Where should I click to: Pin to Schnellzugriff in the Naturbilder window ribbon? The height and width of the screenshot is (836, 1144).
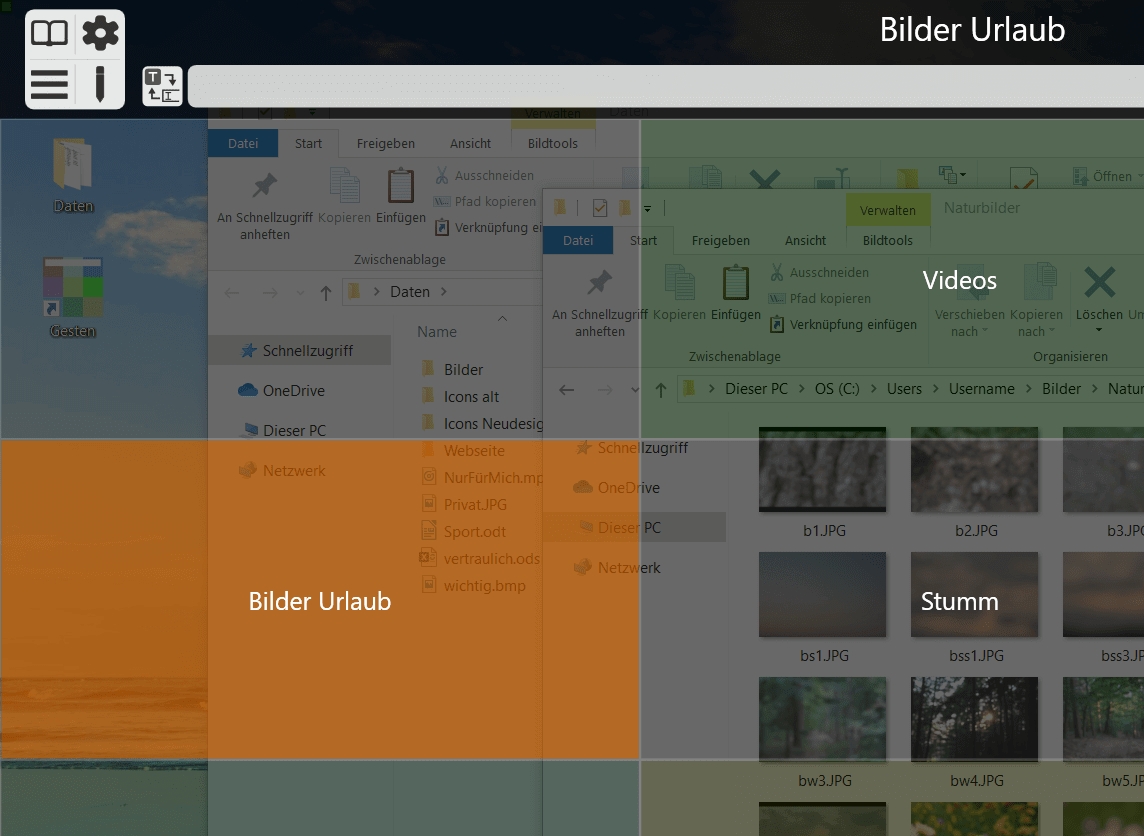point(600,303)
